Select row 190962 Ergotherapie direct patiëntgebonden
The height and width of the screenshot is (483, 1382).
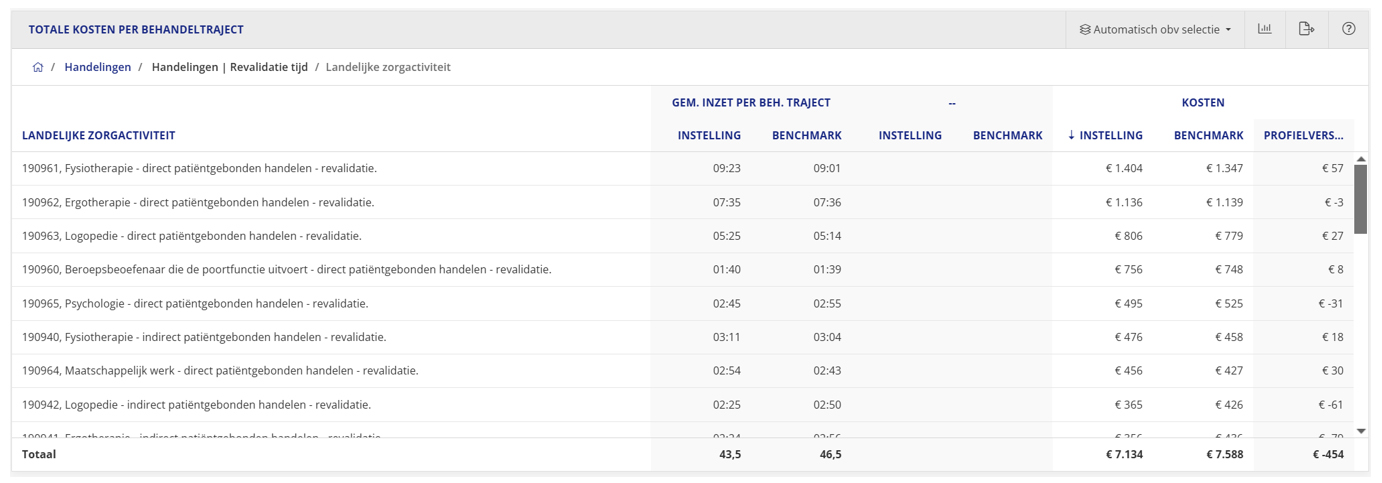click(683, 202)
